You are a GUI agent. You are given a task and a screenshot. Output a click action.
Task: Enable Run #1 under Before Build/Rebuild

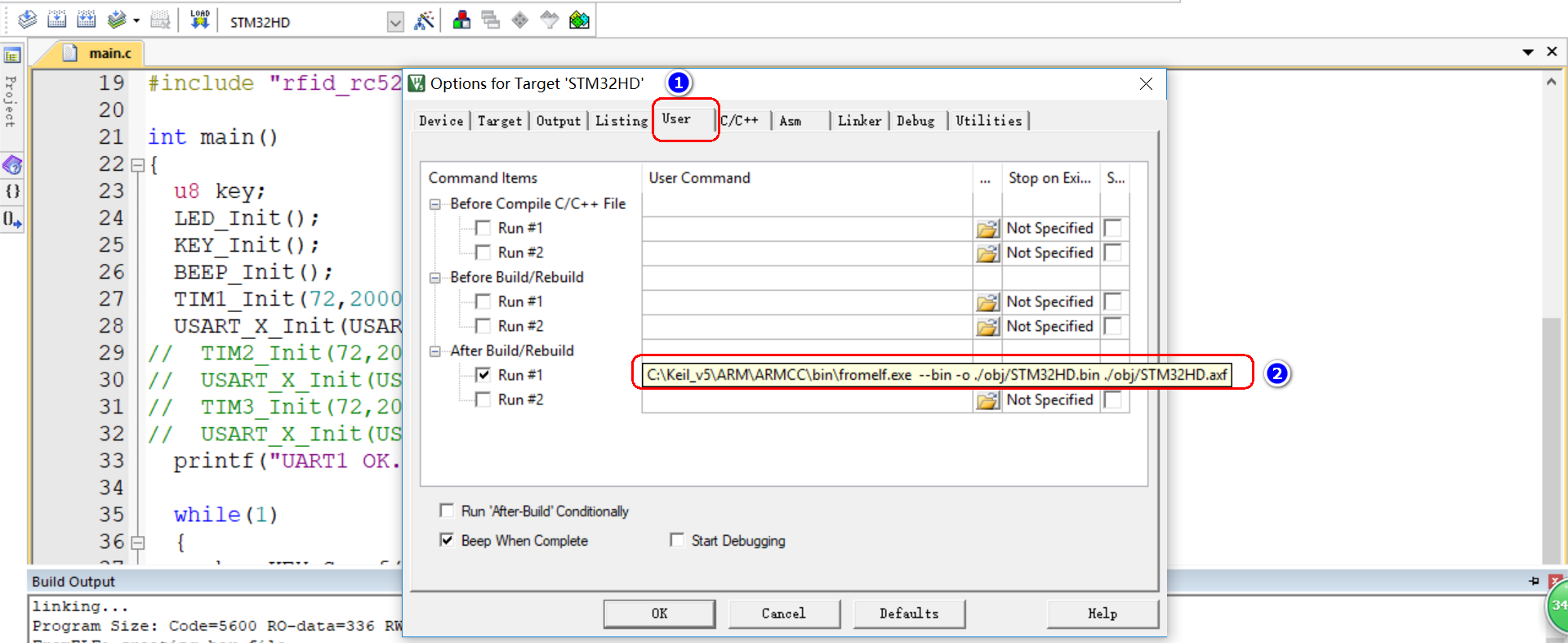click(x=483, y=301)
